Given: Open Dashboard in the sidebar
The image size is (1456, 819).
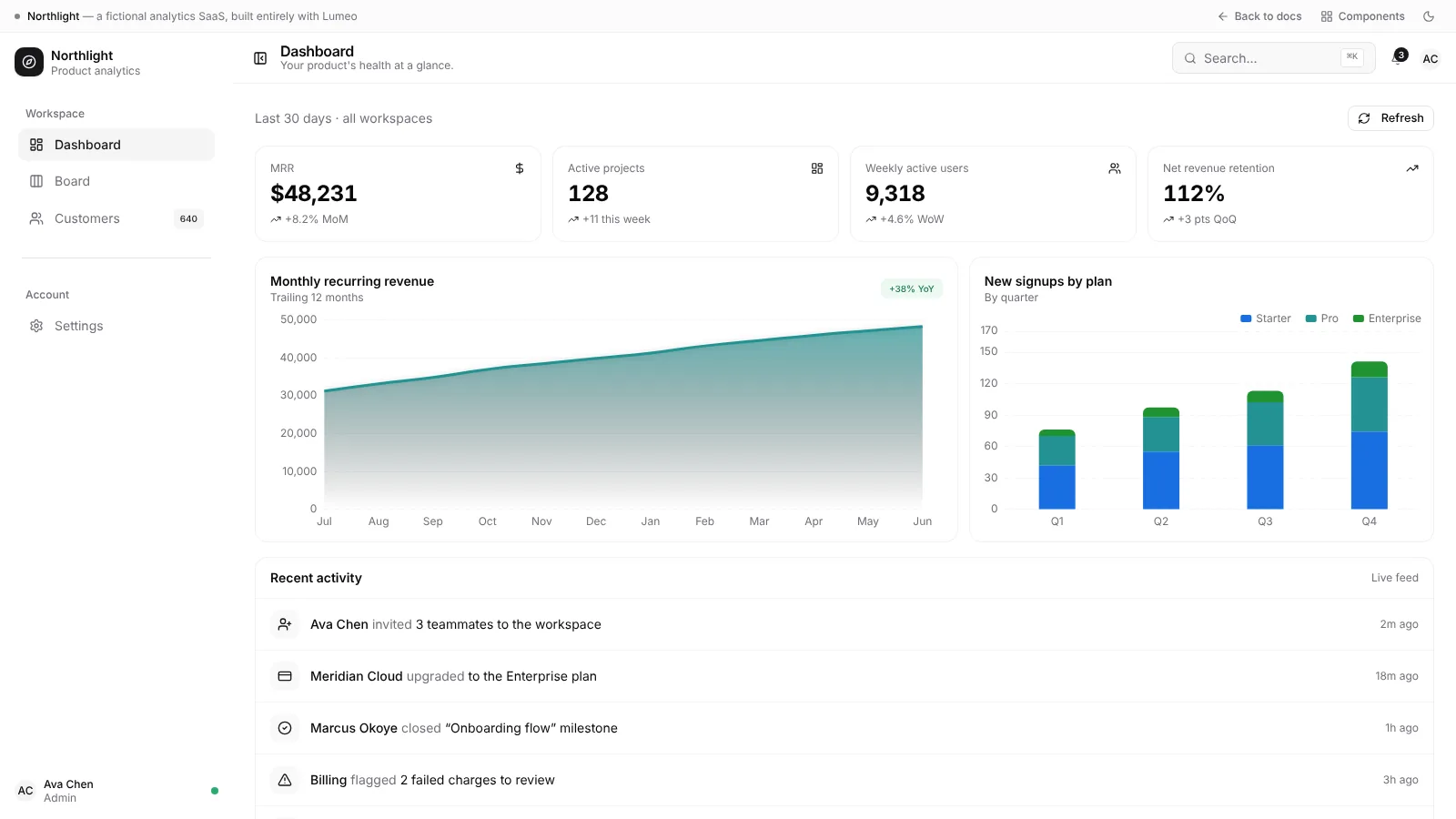Looking at the screenshot, I should click(x=116, y=145).
